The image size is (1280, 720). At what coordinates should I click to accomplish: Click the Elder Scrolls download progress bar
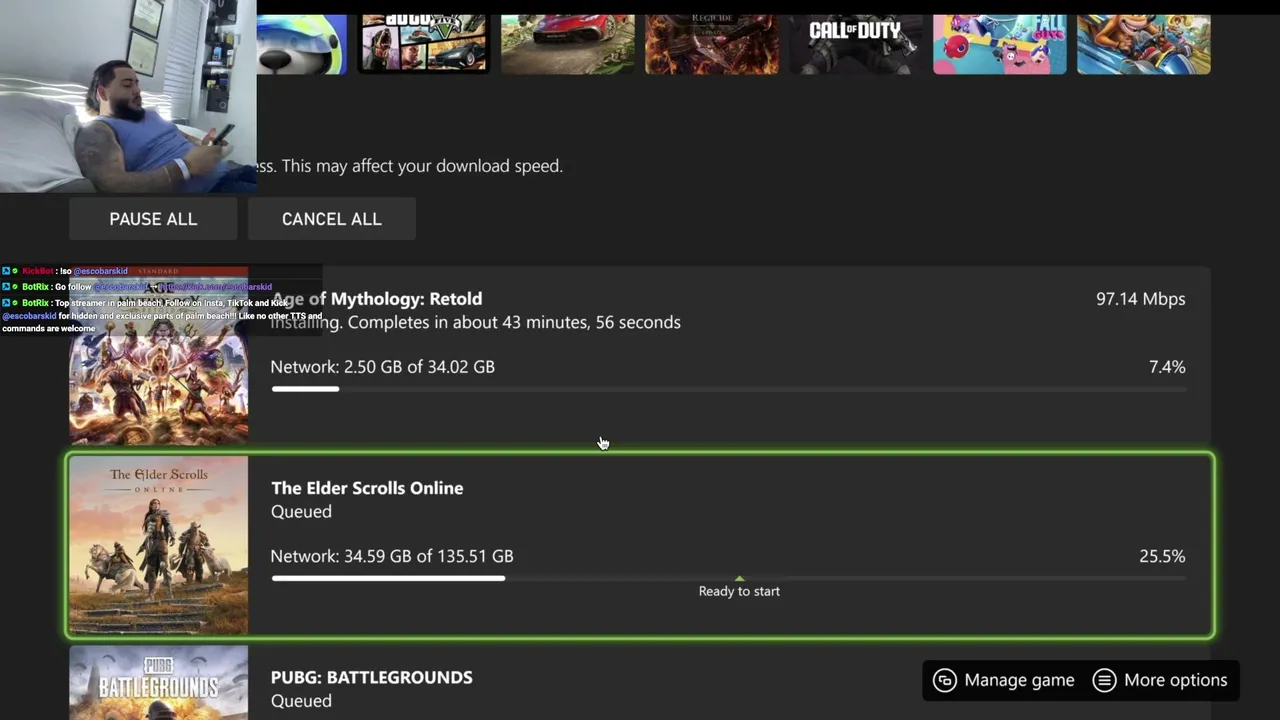728,578
